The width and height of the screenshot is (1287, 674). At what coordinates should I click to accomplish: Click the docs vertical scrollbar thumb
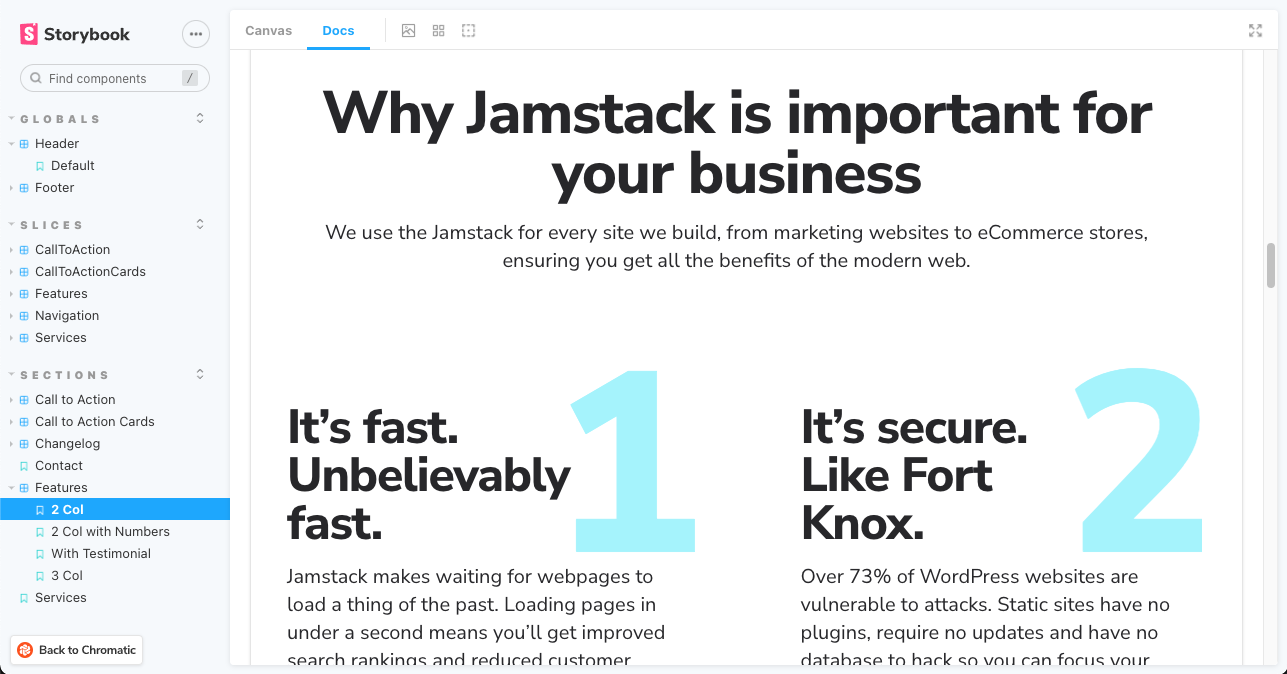tap(1271, 264)
